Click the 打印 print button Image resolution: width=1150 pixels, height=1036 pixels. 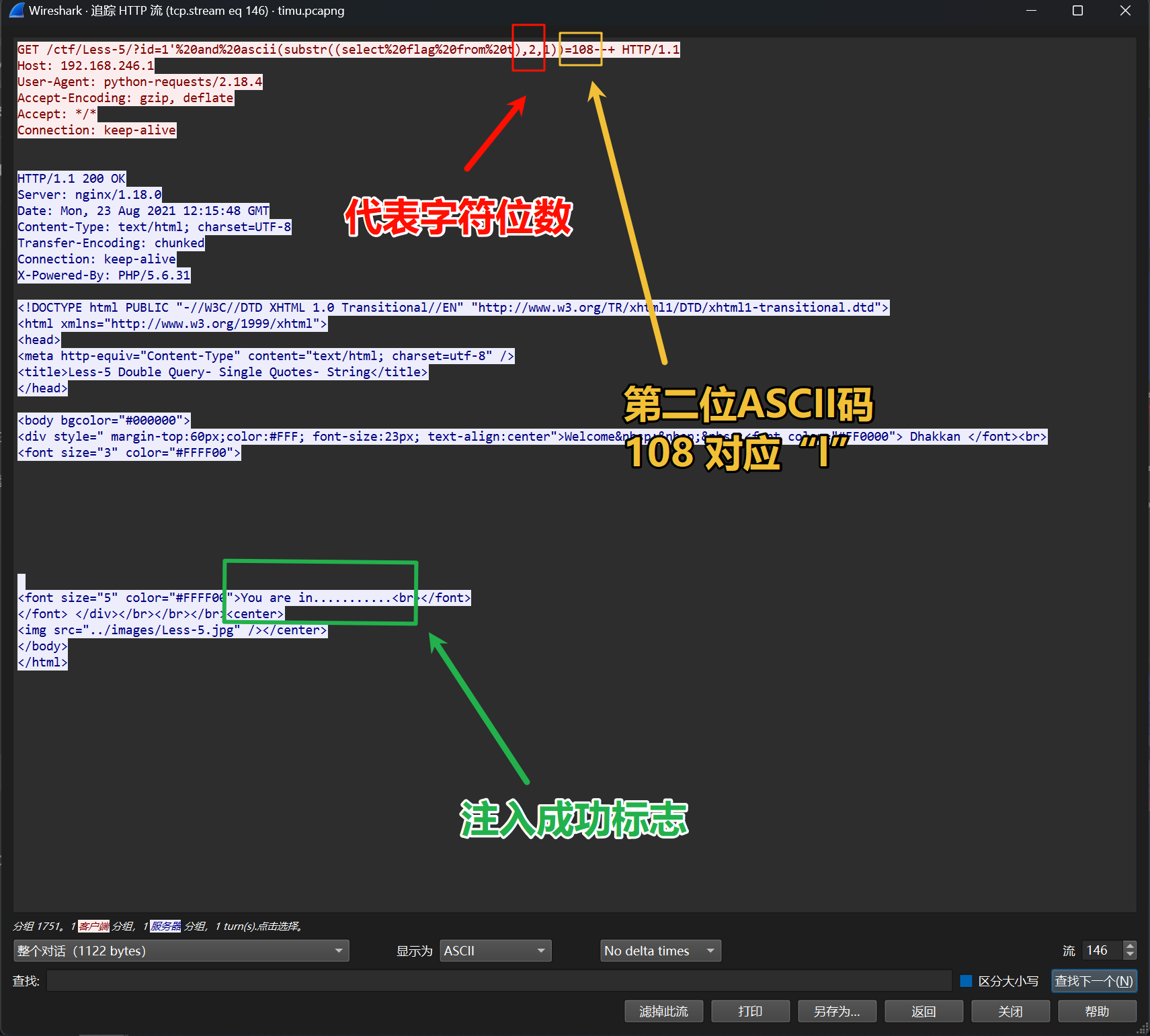pos(750,1011)
